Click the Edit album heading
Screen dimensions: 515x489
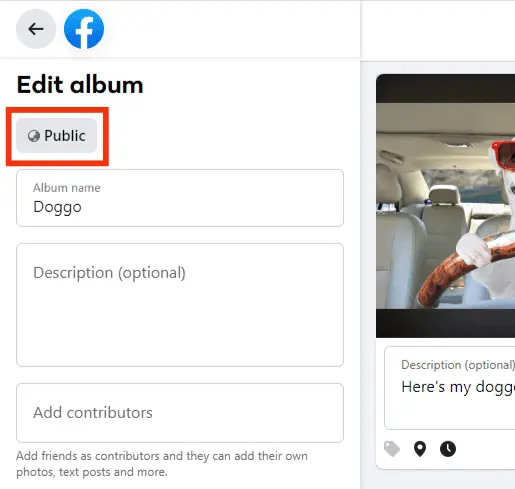(80, 85)
